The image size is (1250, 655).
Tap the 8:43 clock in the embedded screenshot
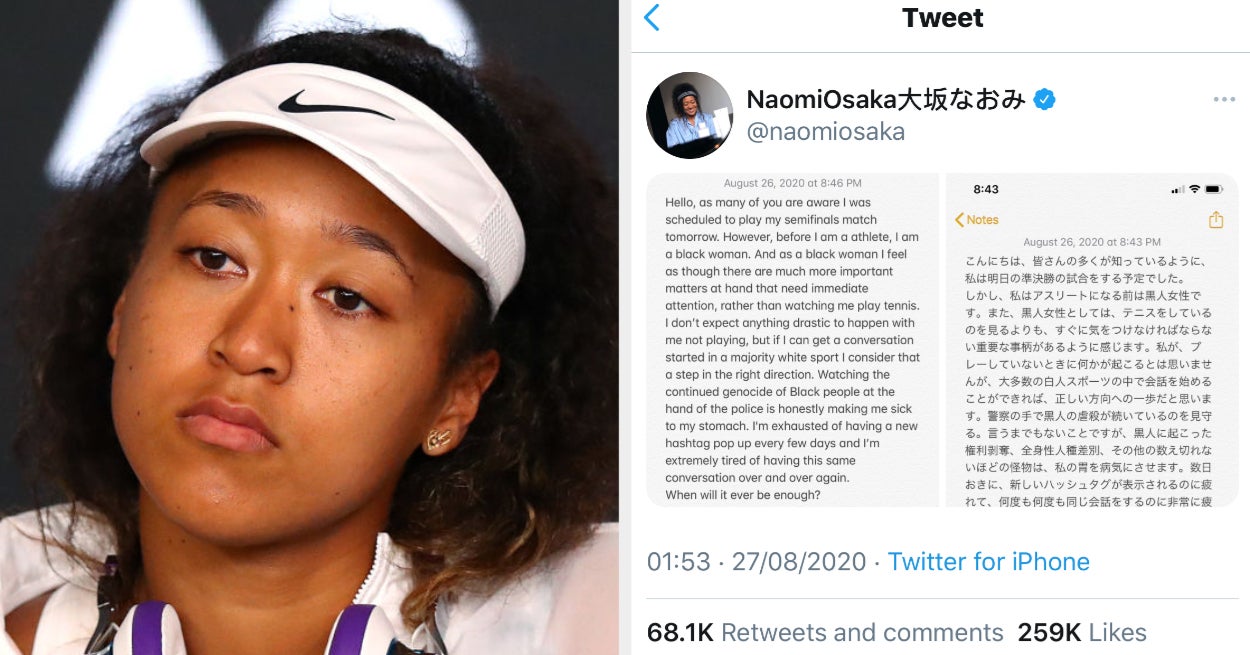tap(986, 189)
